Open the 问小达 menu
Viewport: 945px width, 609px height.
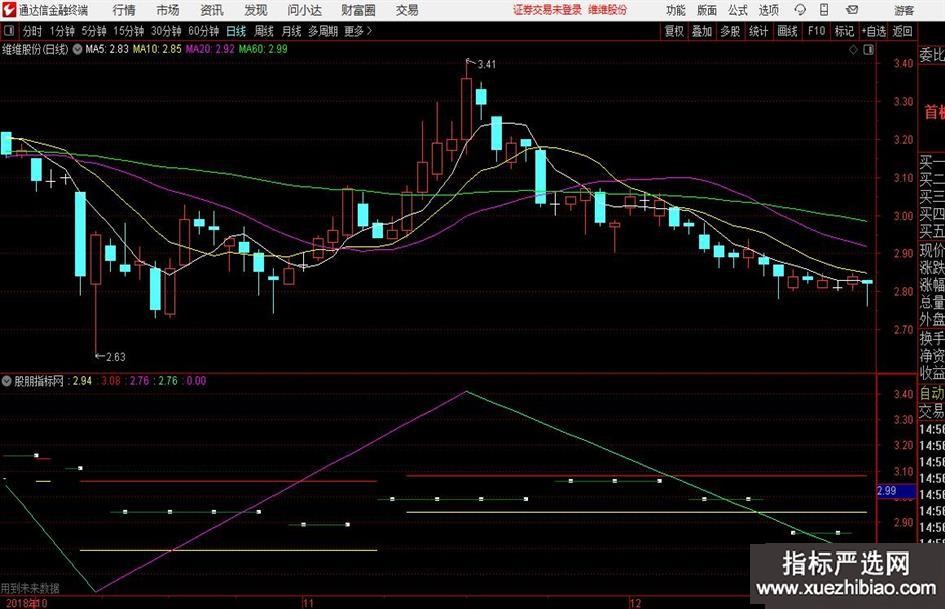tap(304, 10)
